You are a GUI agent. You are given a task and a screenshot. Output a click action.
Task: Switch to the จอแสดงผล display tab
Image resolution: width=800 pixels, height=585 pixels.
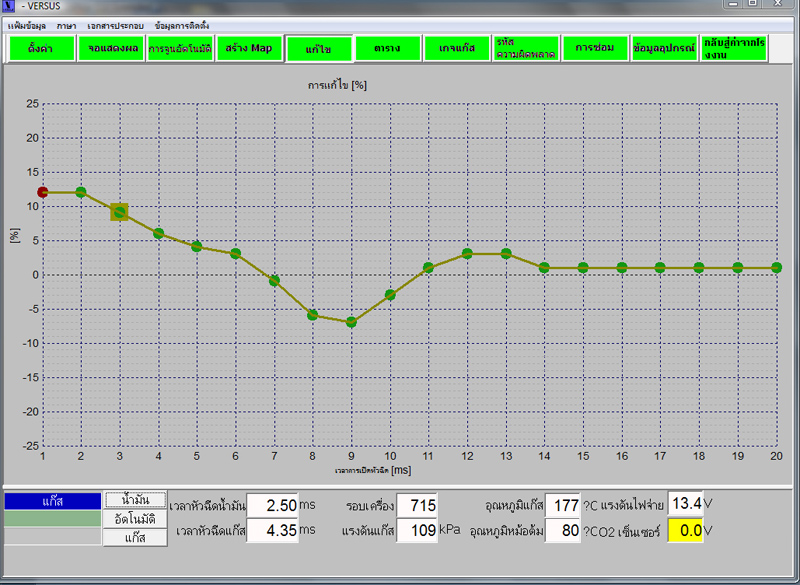(x=112, y=48)
